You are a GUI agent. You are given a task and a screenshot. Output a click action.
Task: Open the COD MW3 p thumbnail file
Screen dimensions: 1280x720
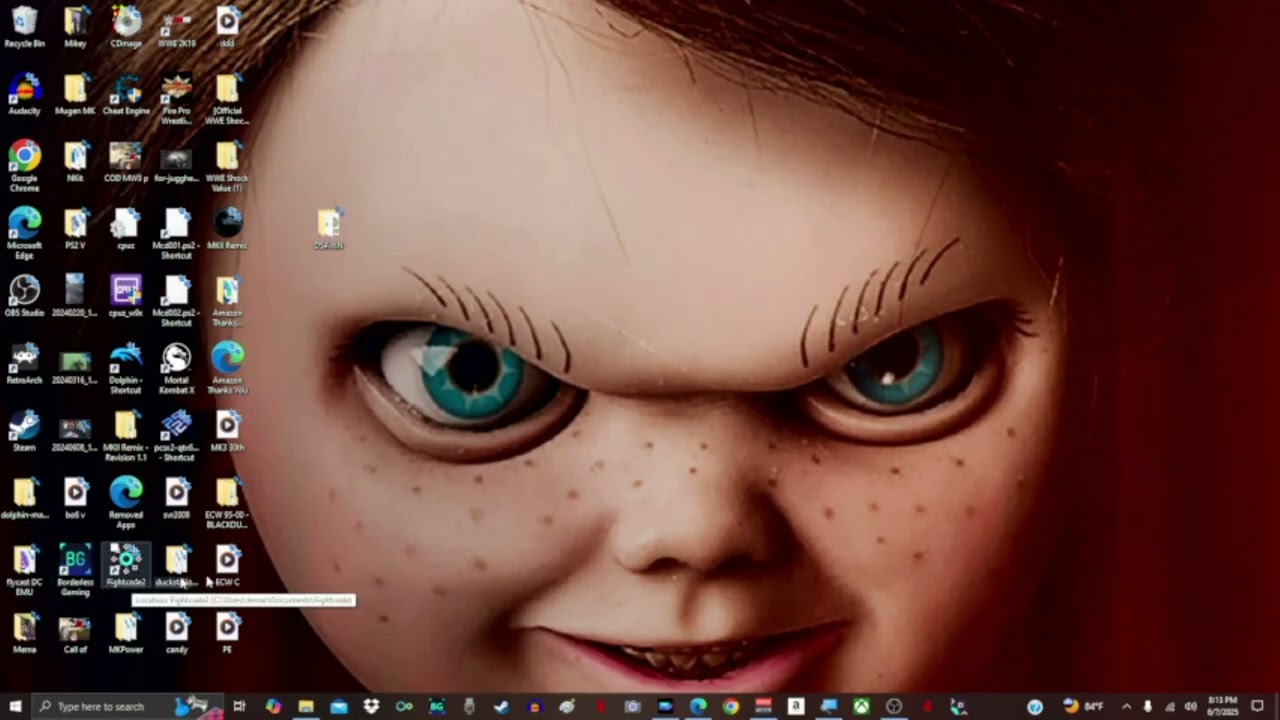click(126, 161)
